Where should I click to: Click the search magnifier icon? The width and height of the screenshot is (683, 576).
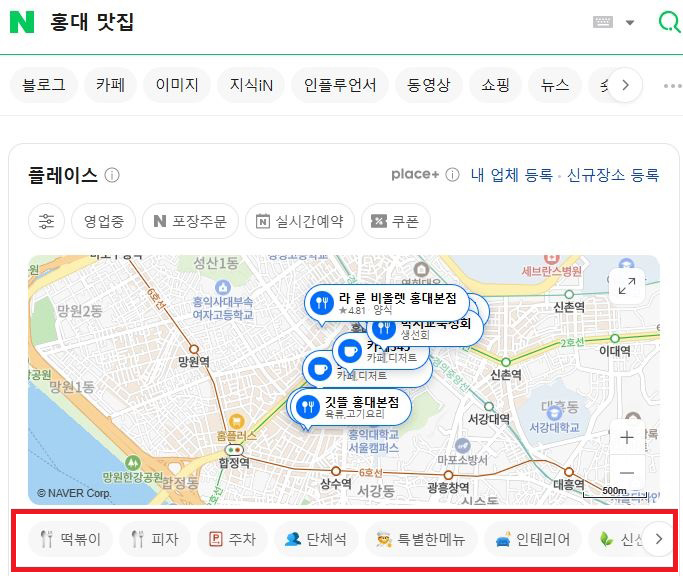tap(669, 22)
